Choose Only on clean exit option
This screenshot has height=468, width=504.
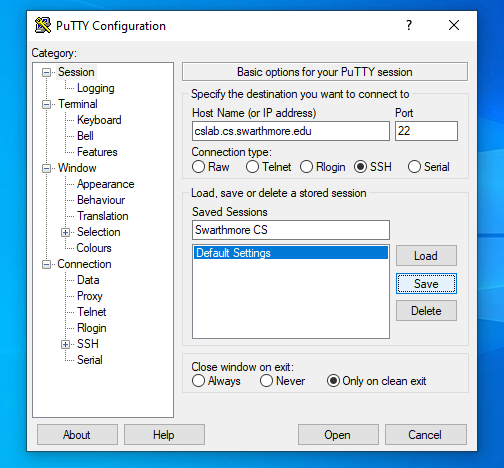(333, 381)
